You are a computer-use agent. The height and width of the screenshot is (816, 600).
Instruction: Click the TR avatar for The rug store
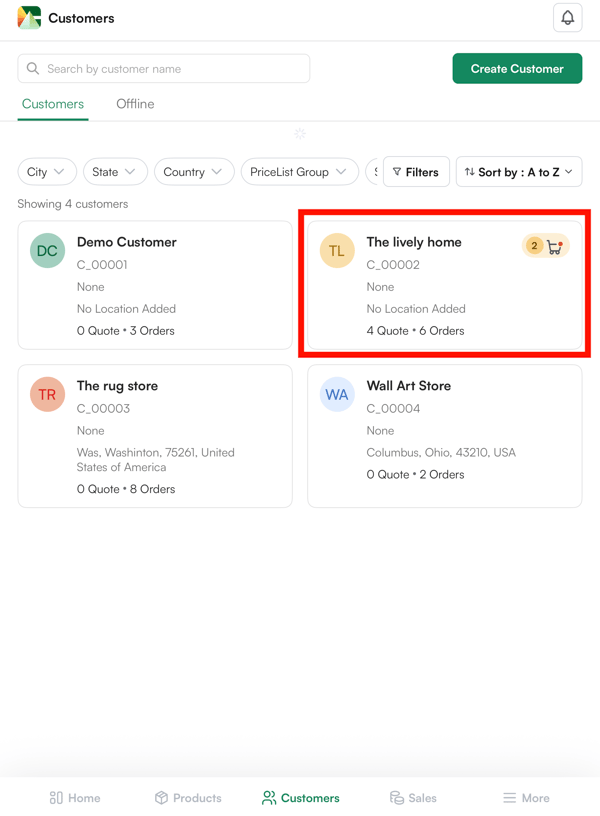point(47,395)
